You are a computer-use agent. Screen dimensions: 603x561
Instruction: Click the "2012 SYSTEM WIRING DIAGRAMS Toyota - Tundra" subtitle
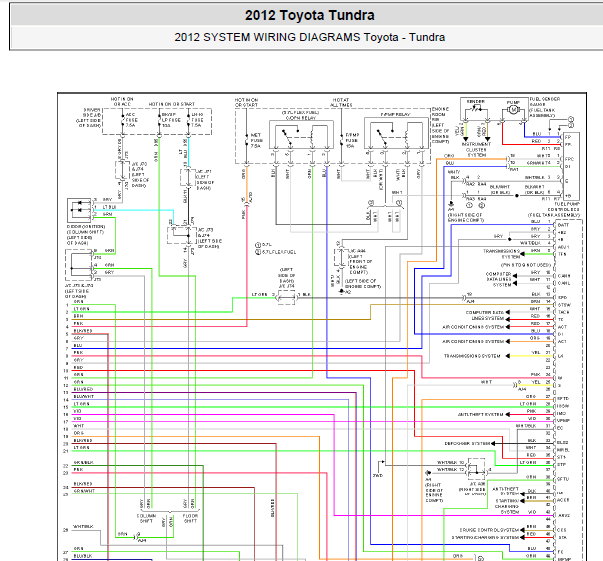pos(310,37)
